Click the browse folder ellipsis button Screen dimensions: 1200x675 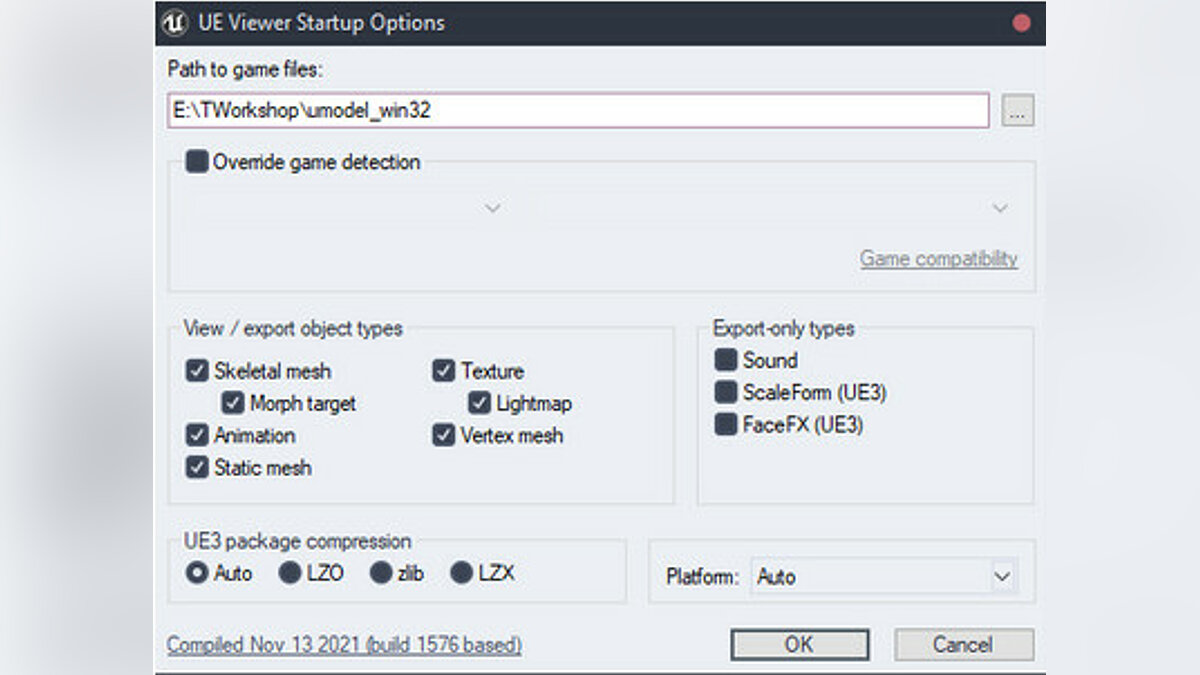click(1017, 112)
